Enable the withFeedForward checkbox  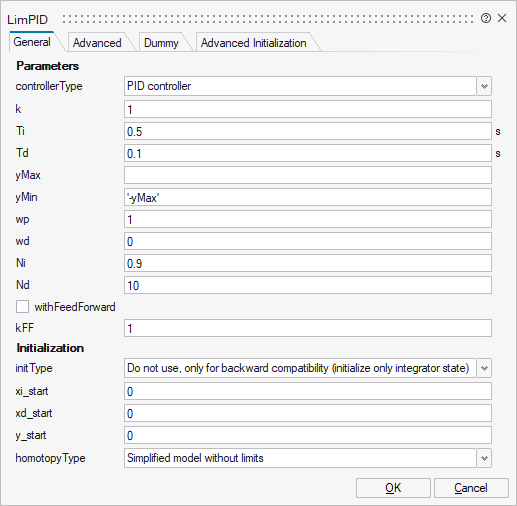point(22,307)
